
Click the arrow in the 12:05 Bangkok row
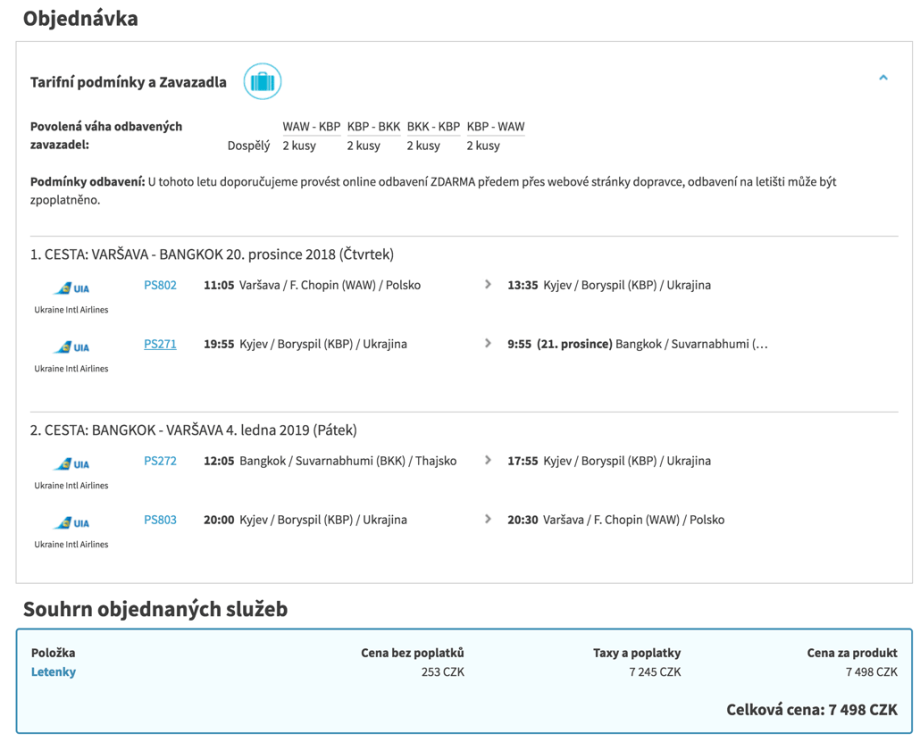(488, 461)
